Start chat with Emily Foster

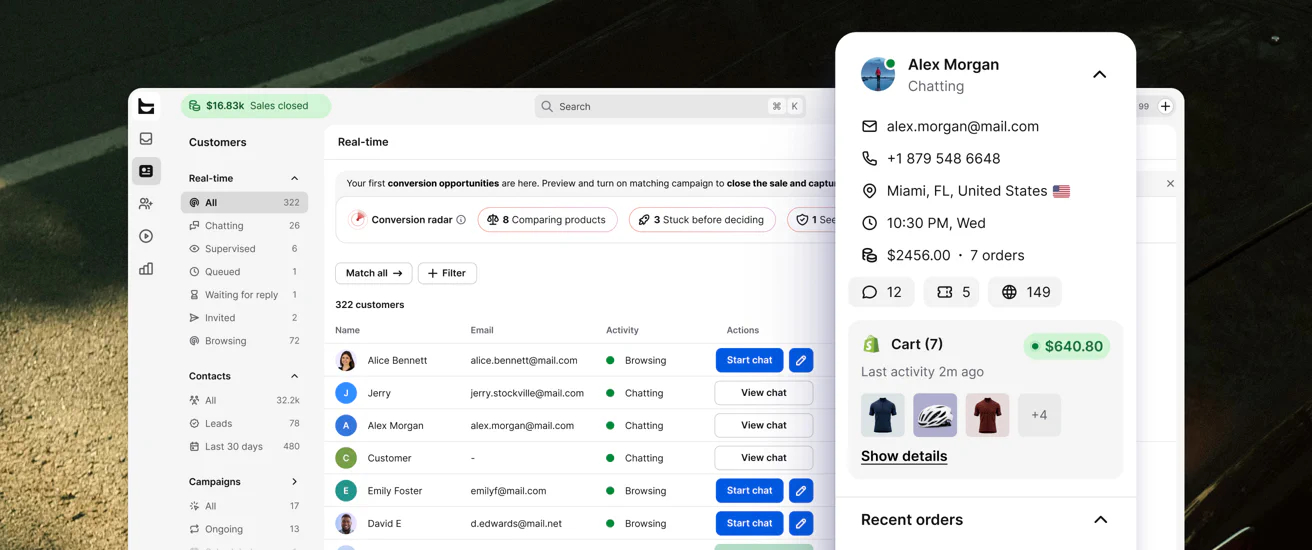click(x=749, y=491)
